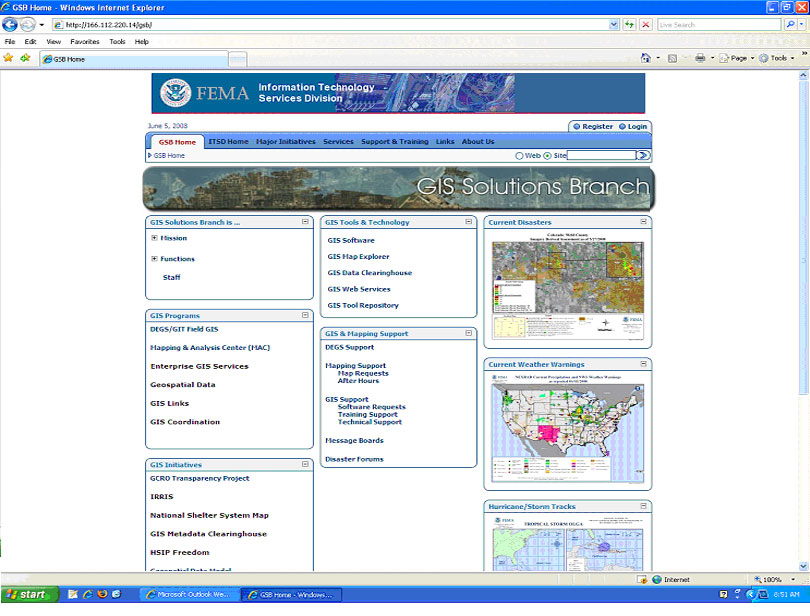Switch to the Major Initiatives tab

(285, 142)
